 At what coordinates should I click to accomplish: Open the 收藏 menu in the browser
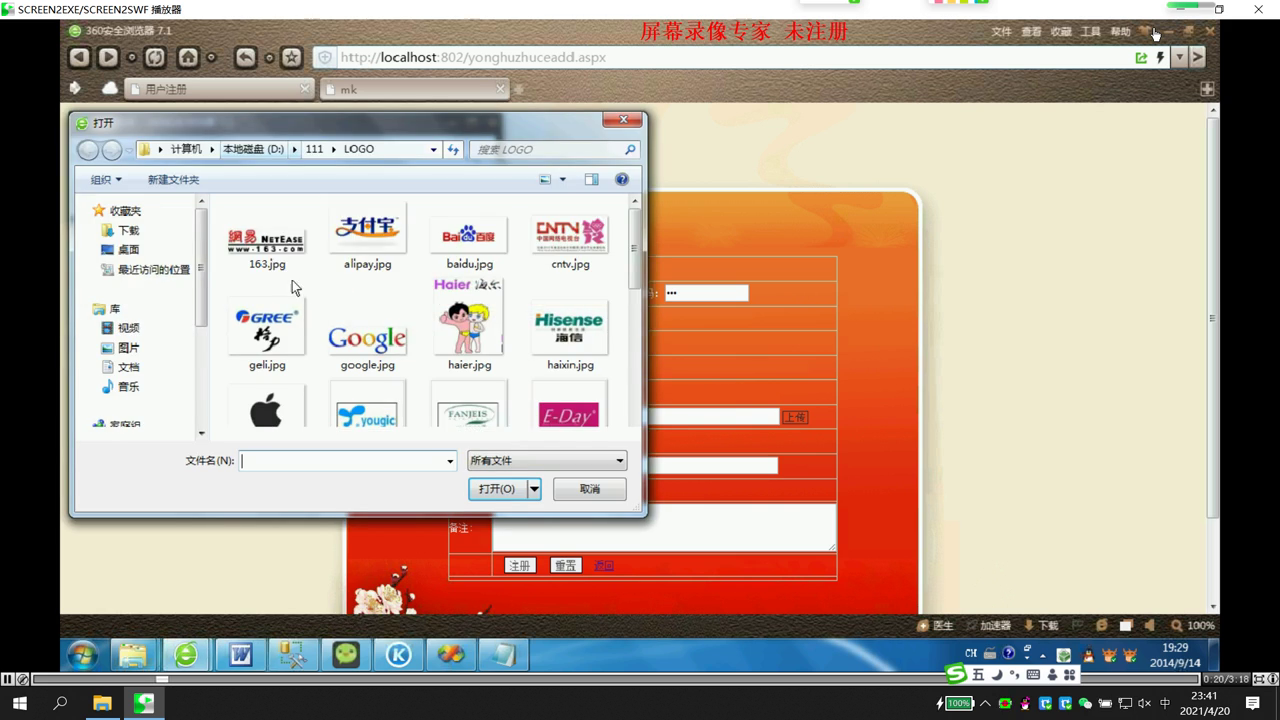coord(1061,32)
